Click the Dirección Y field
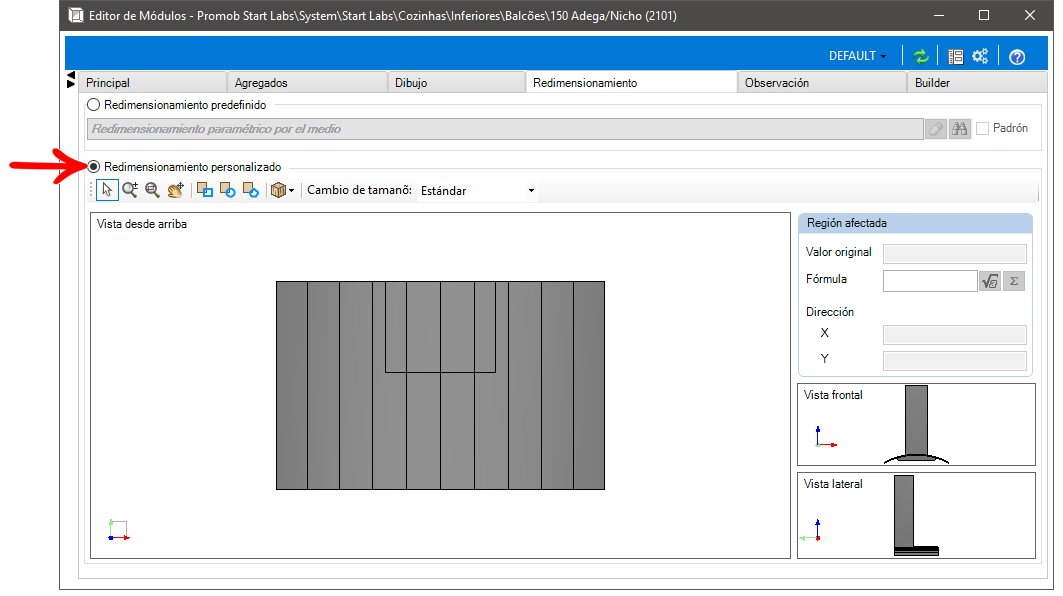Viewport: 1063px width, 596px height. pyautogui.click(x=955, y=360)
